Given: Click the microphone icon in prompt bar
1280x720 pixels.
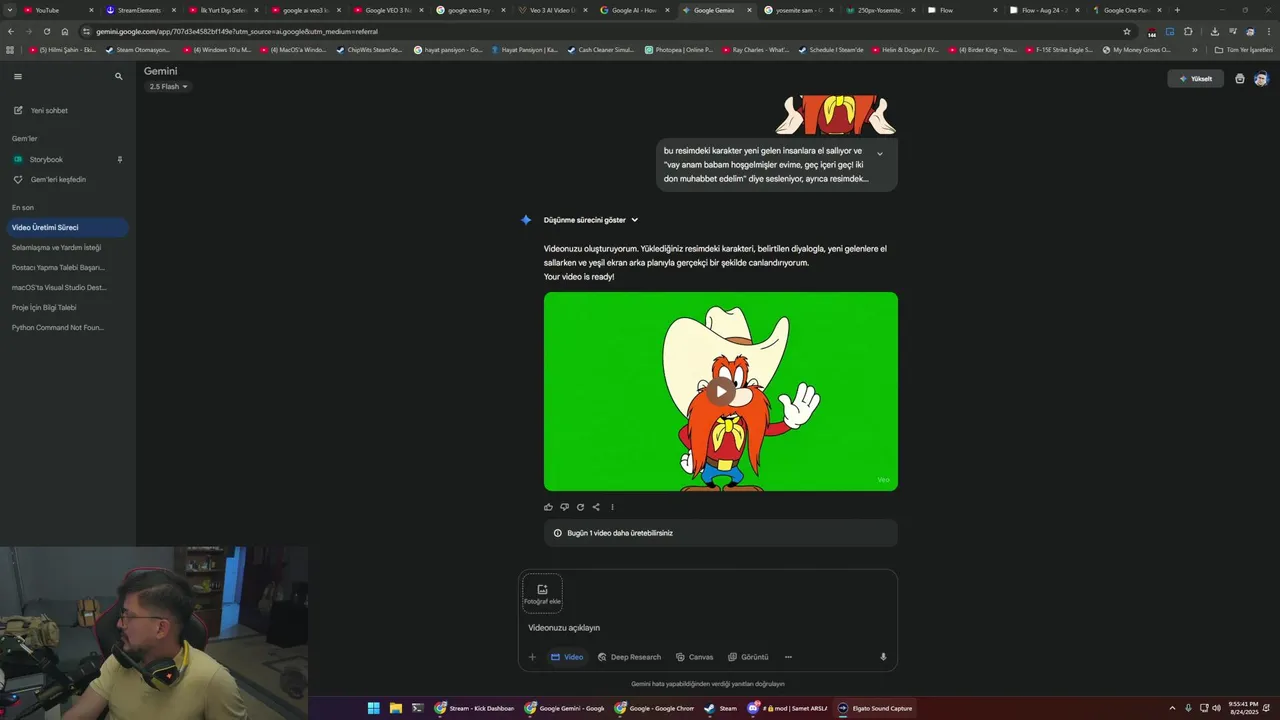Looking at the screenshot, I should [883, 657].
